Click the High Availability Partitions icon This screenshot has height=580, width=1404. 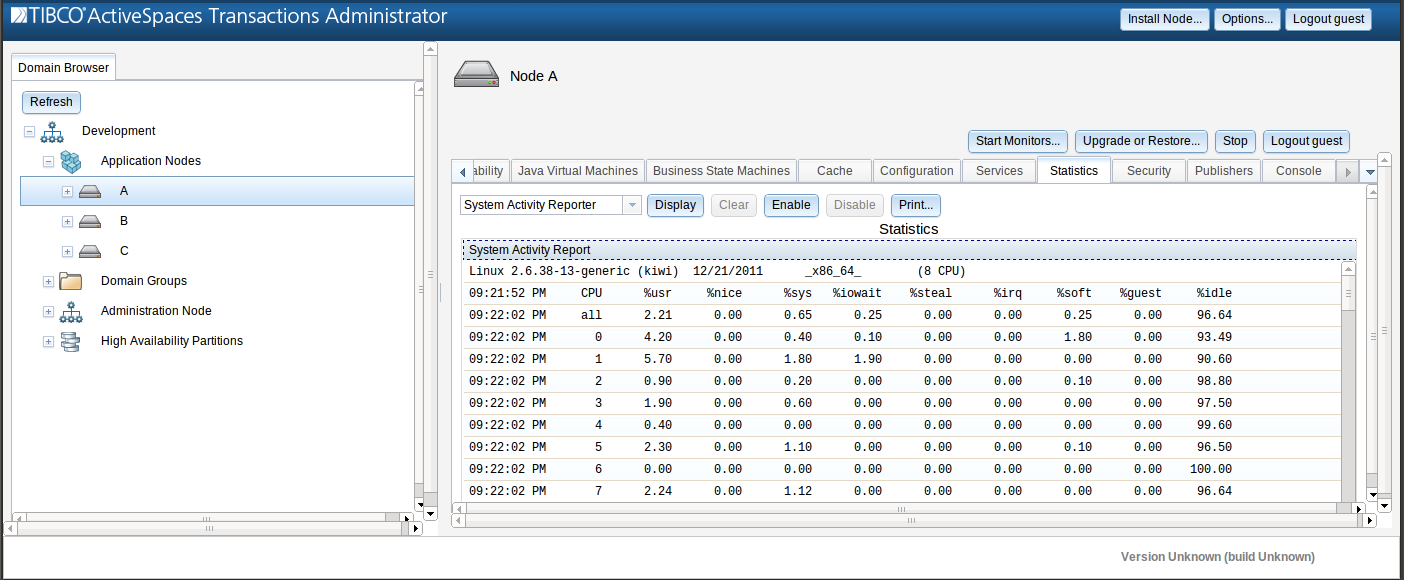pos(70,341)
